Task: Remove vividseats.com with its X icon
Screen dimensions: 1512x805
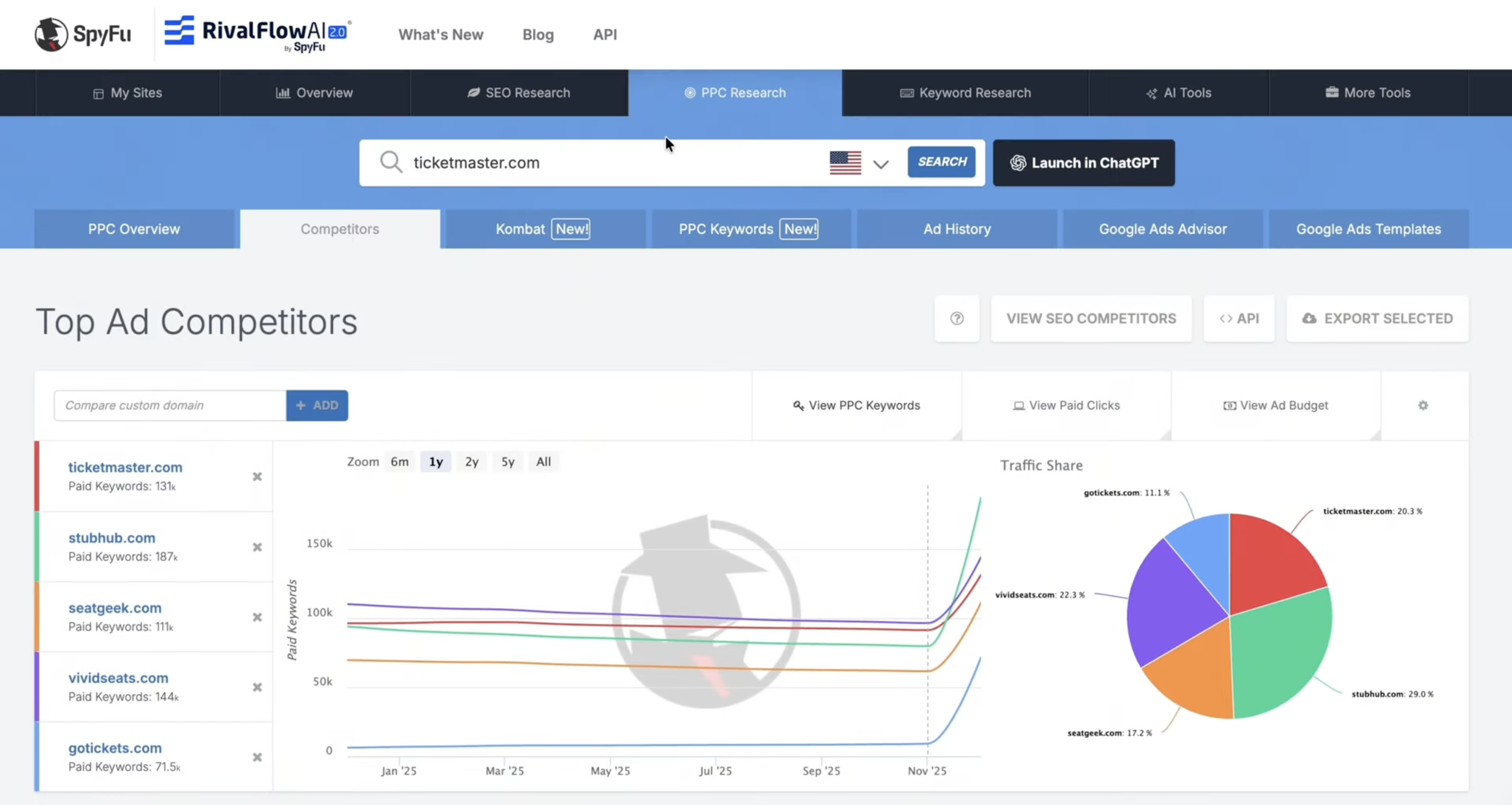Action: tap(257, 686)
